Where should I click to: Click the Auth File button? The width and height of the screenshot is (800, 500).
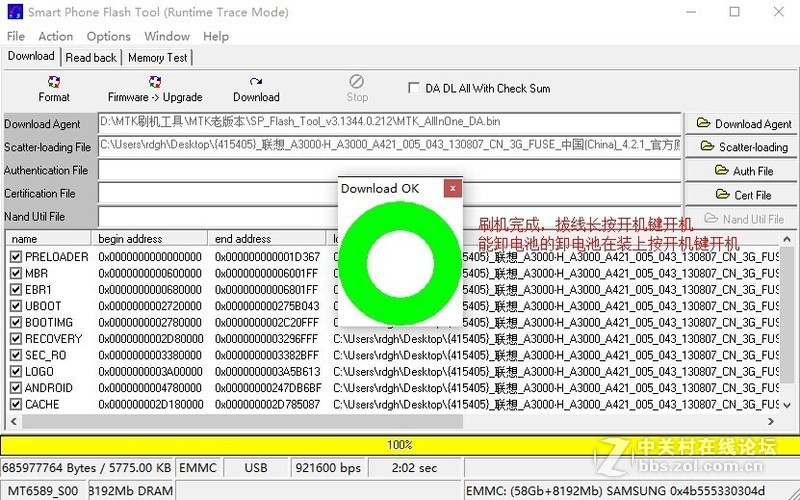coord(743,171)
